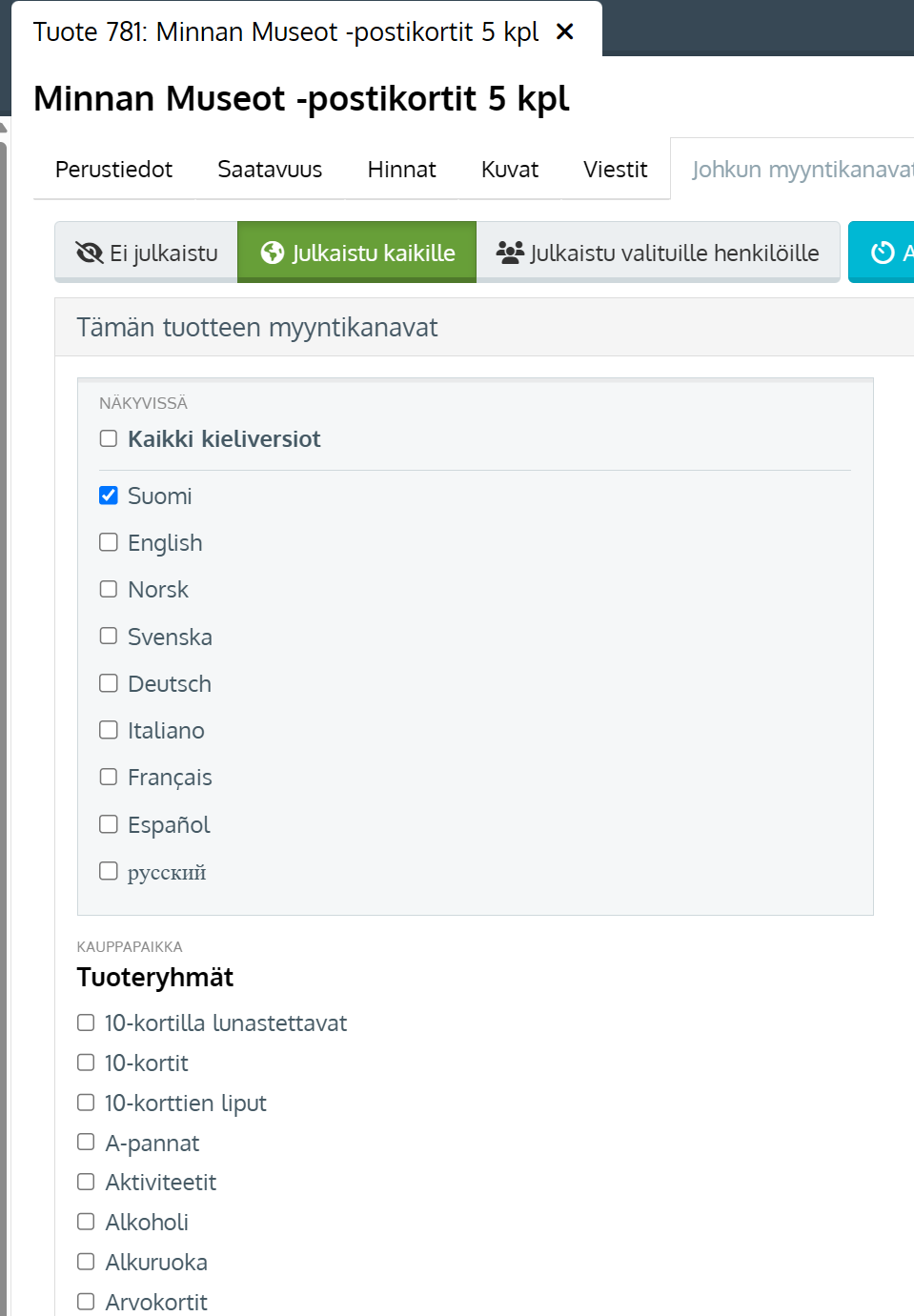Close the Tuote 781 product tab
The image size is (914, 1316).
(564, 32)
